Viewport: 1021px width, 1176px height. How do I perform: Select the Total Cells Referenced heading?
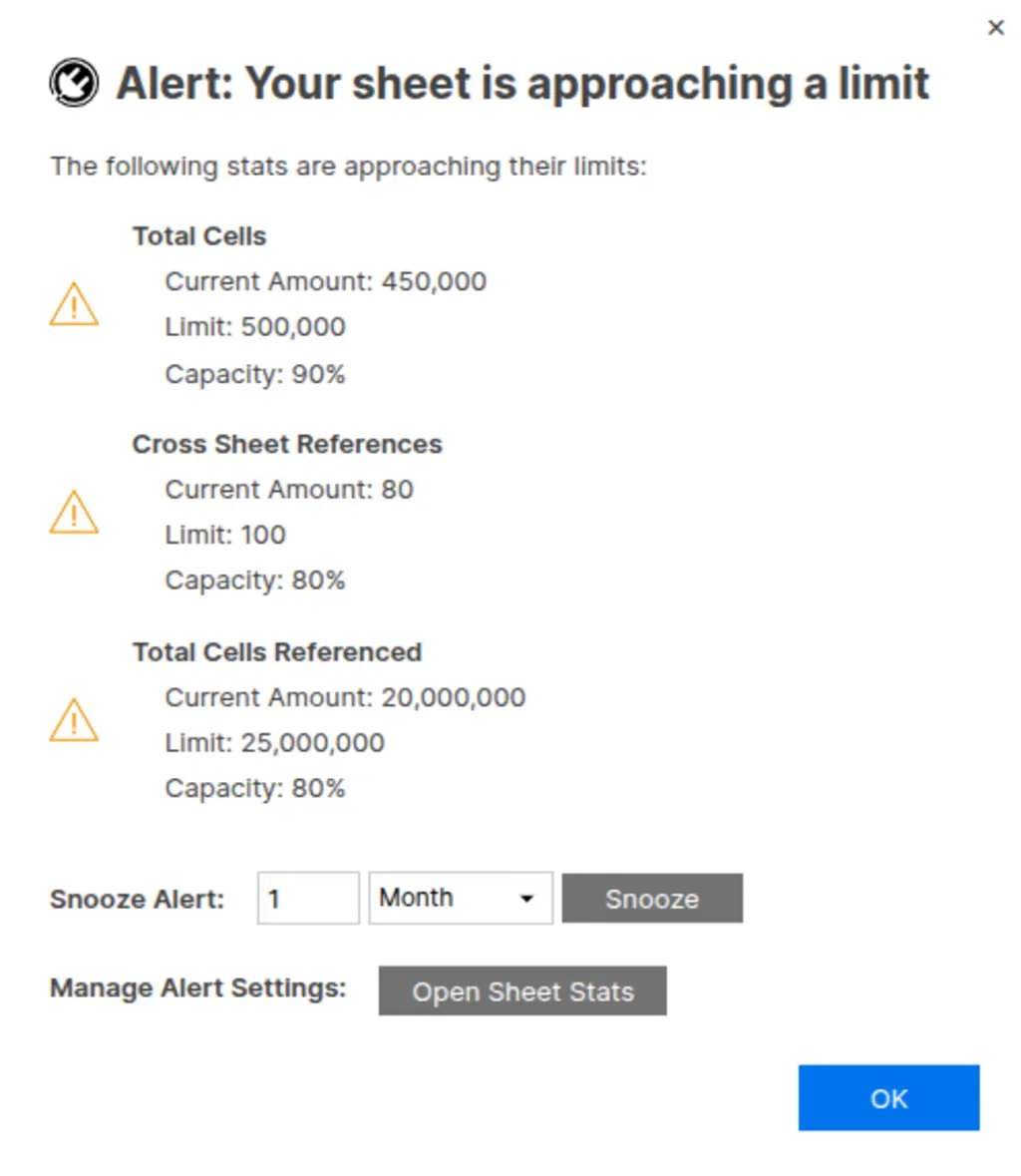pyautogui.click(x=277, y=652)
